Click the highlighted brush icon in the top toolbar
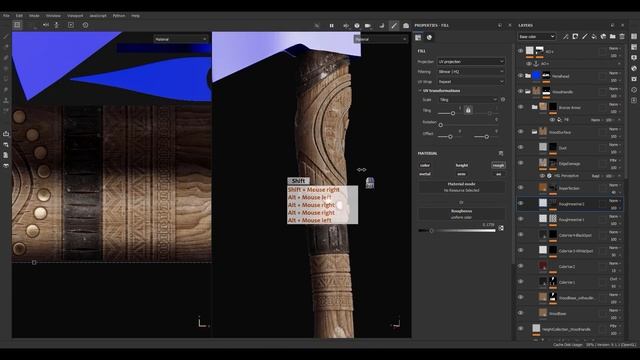Image resolution: width=640 pixels, height=360 pixels. [394, 25]
